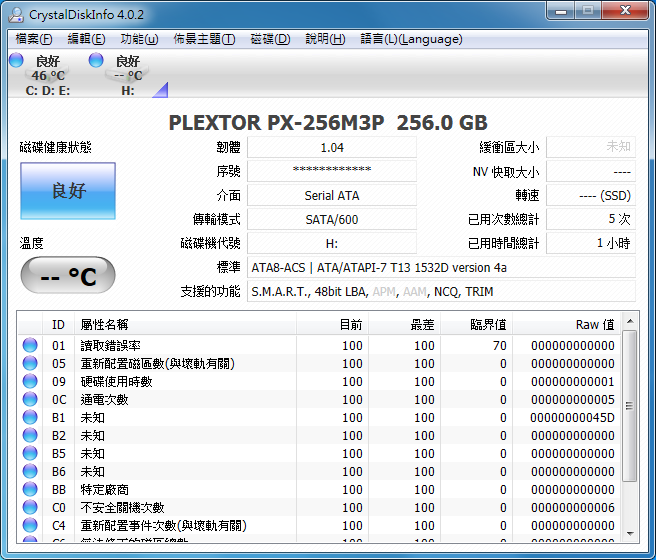The width and height of the screenshot is (656, 560).
Task: Click status orb for 0C 通電次數
Action: pyautogui.click(x=30, y=400)
